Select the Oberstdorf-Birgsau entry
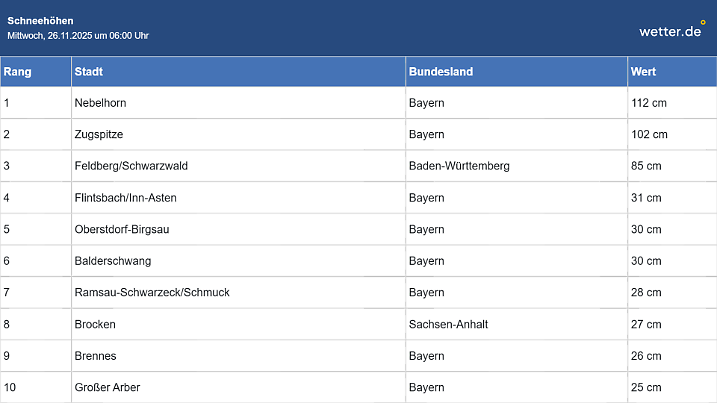The width and height of the screenshot is (717, 403). 122,229
